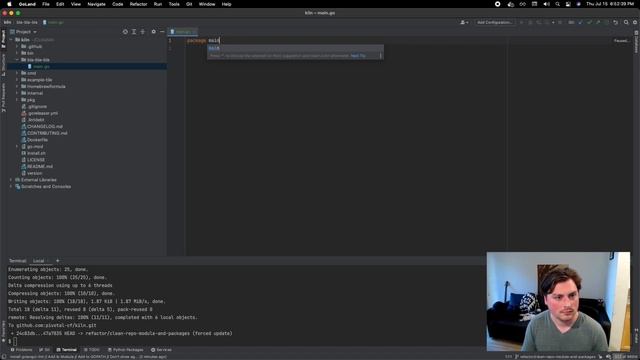Viewport: 640px width, 360px height.
Task: Expand the pkg folder
Action: tap(17, 100)
